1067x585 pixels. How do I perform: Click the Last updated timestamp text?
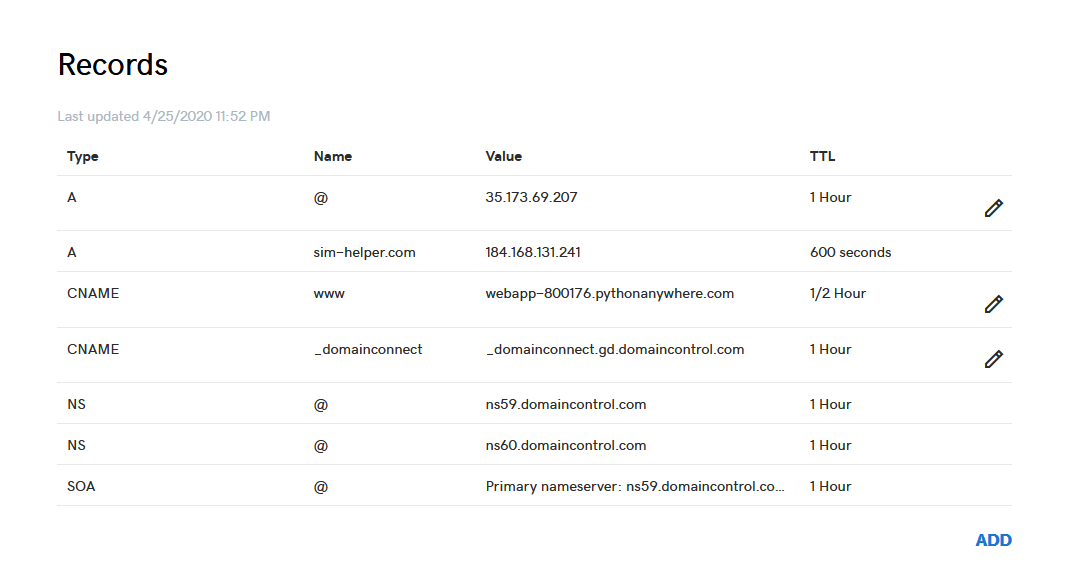[x=163, y=116]
